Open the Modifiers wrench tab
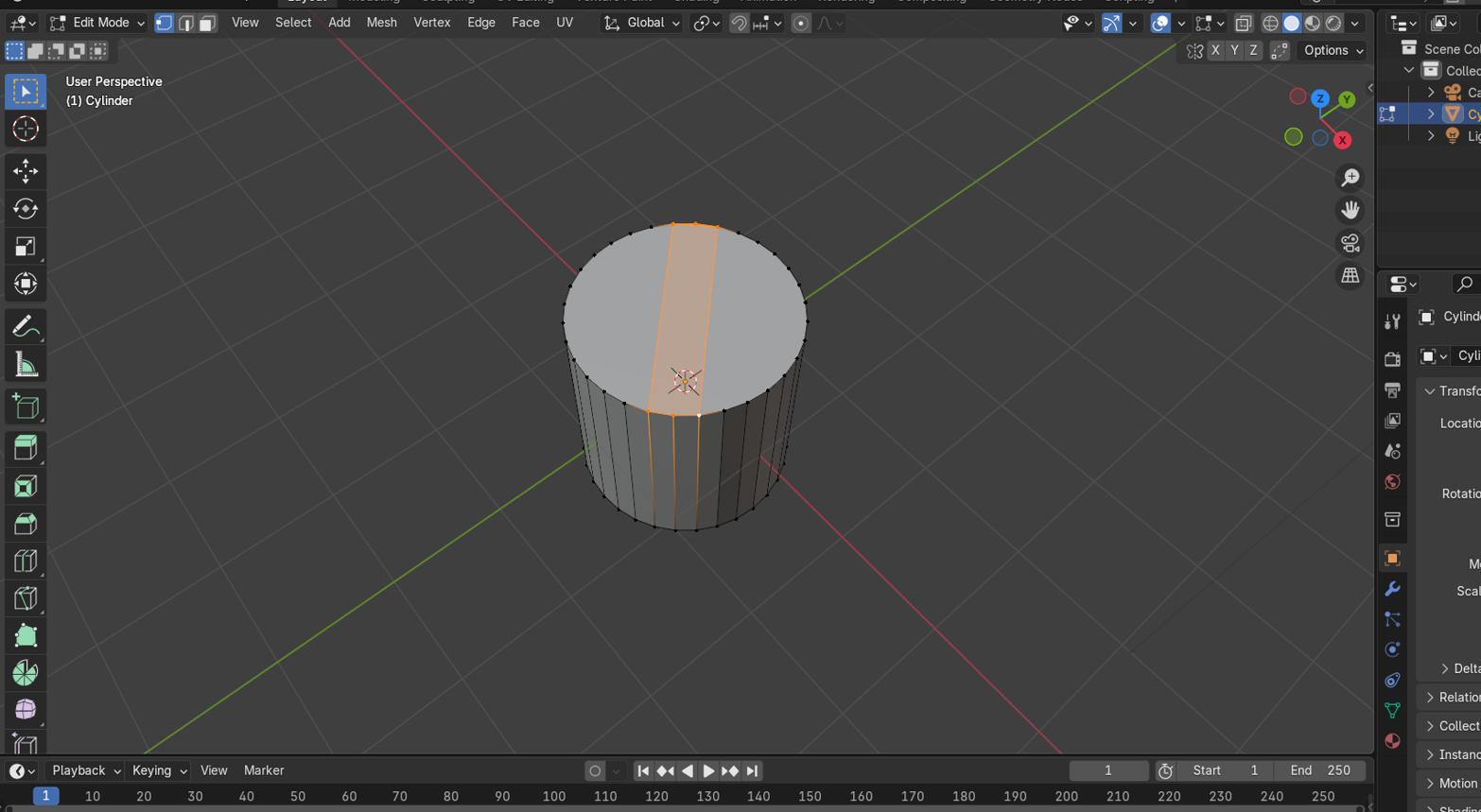Viewport: 1481px width, 812px height. pyautogui.click(x=1392, y=589)
